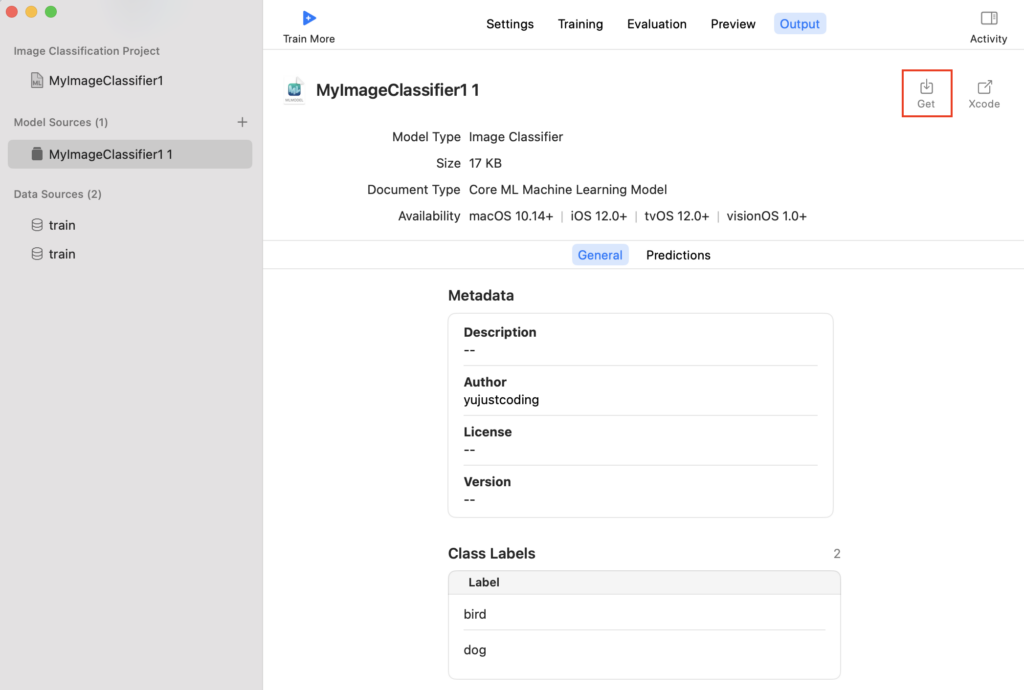The image size is (1024, 690).
Task: Open model in Xcode icon
Action: point(984,87)
